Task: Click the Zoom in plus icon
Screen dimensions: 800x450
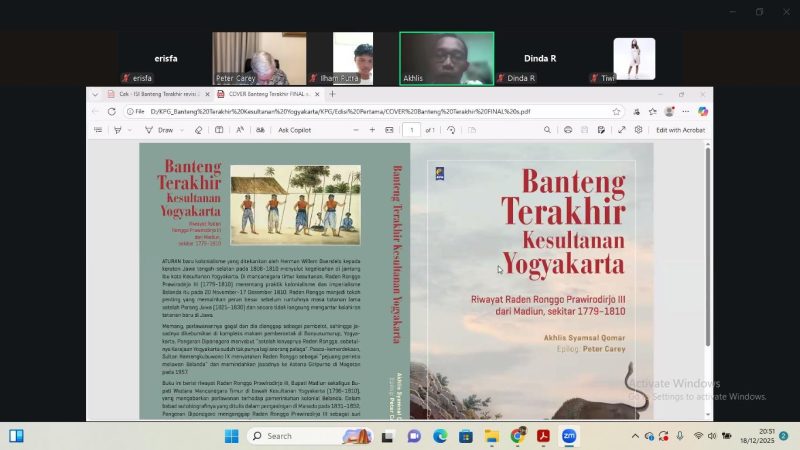Action: click(x=372, y=130)
